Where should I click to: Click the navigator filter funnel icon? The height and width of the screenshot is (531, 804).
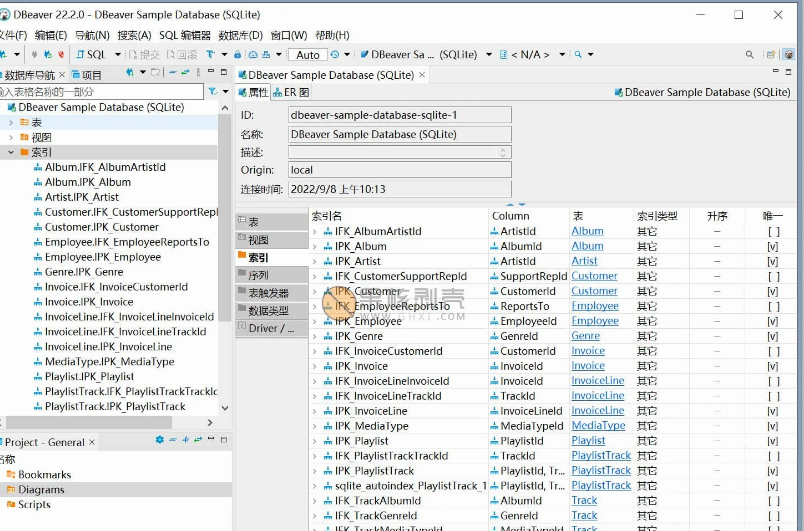click(212, 92)
